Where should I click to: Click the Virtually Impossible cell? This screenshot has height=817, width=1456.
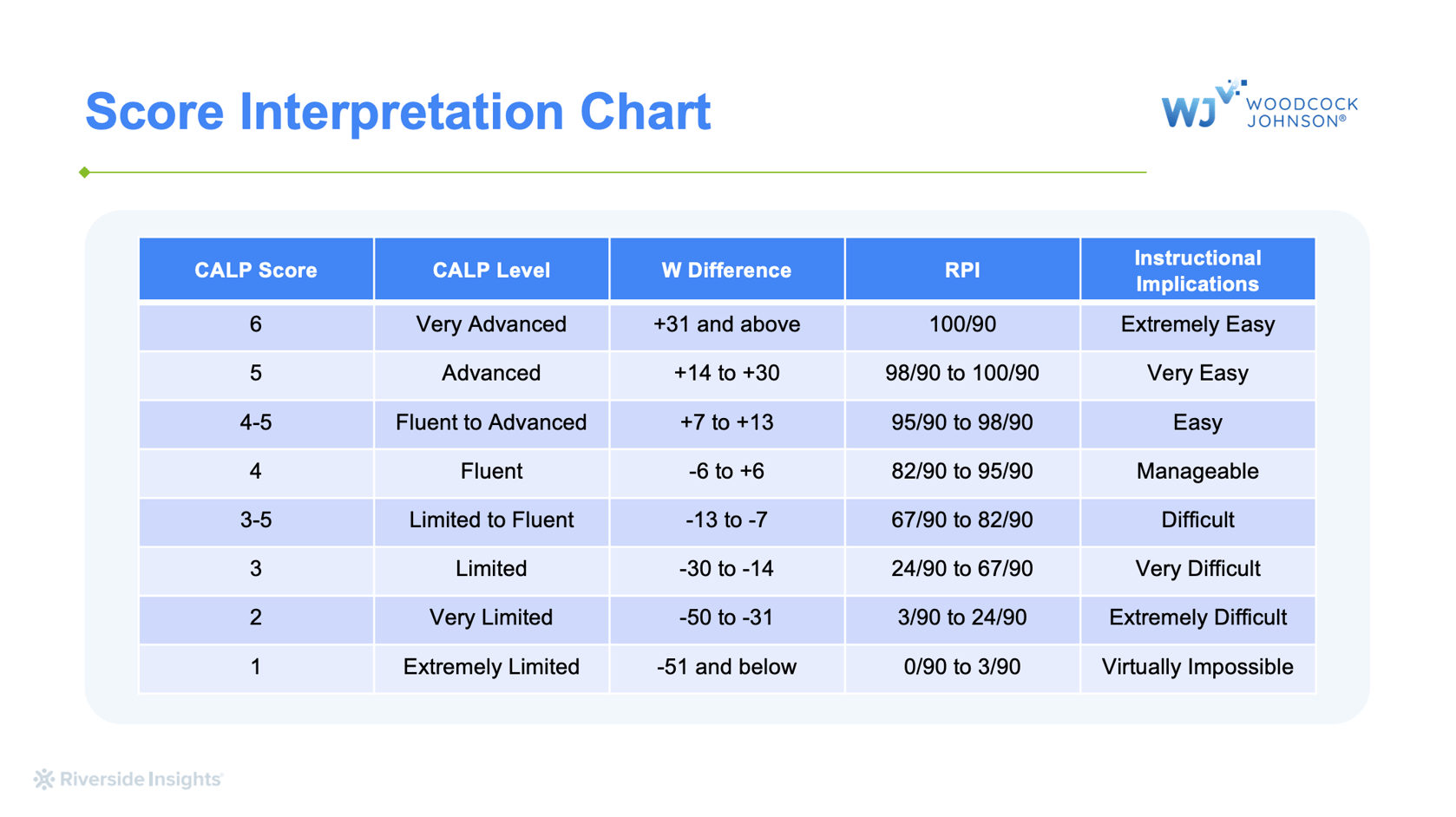click(x=1197, y=666)
